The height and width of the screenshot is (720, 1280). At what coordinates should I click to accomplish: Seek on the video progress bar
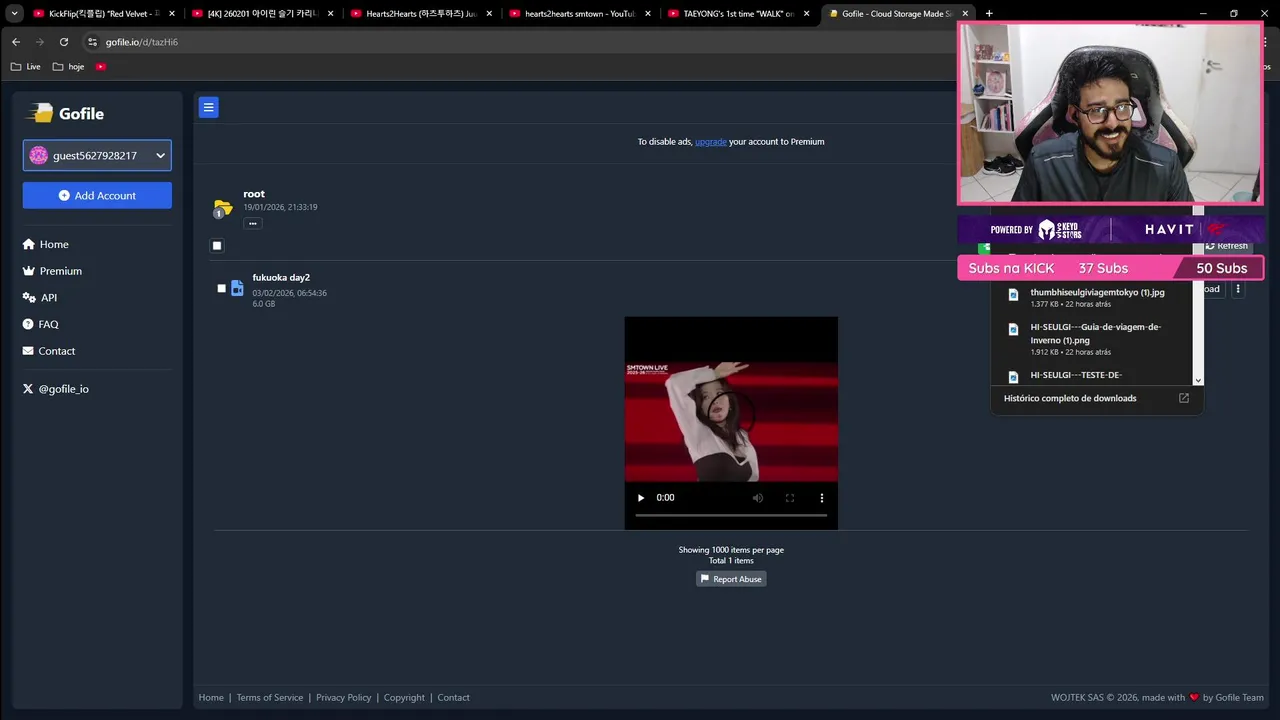(x=731, y=515)
